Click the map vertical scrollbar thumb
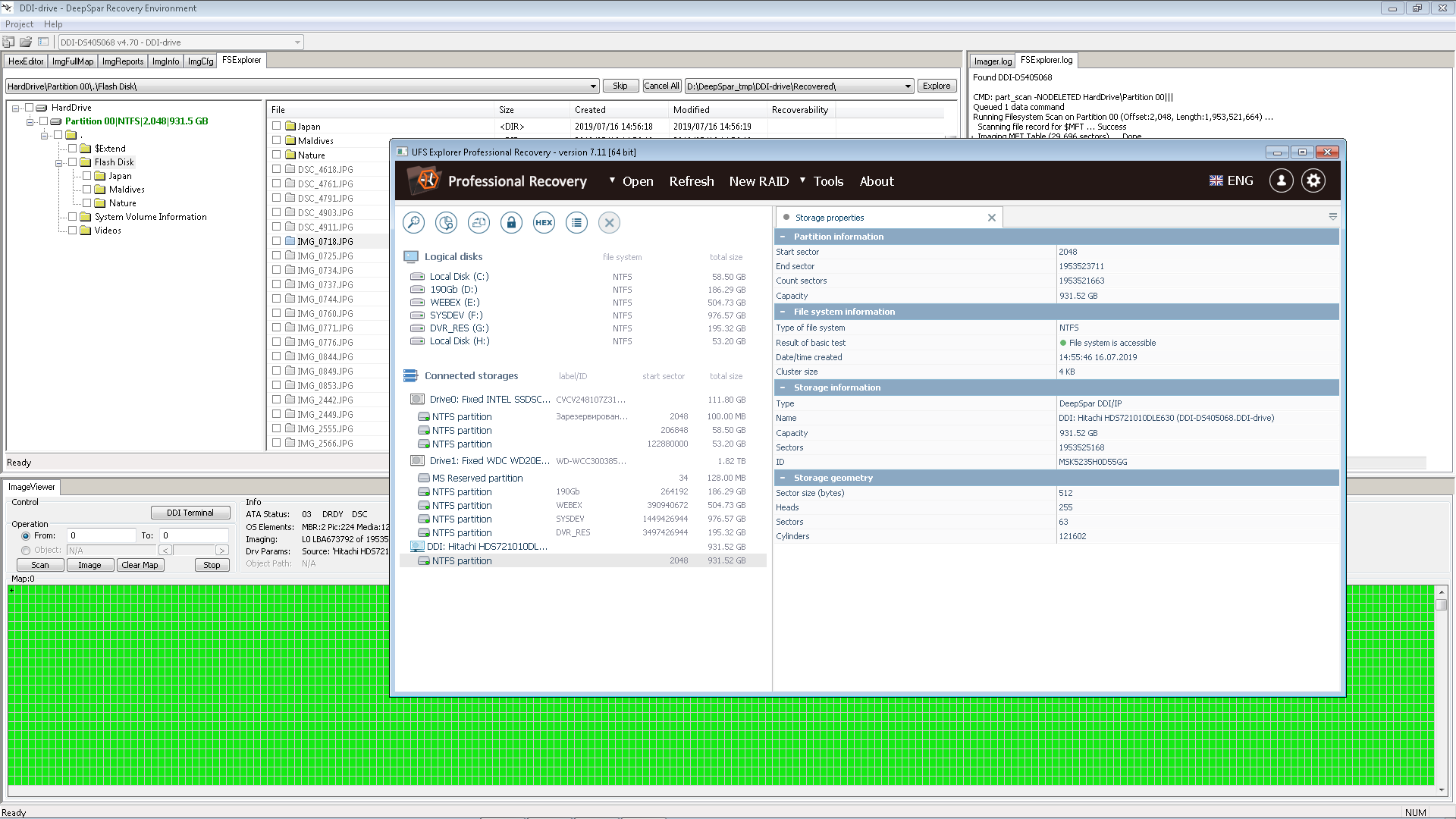 [x=1441, y=604]
